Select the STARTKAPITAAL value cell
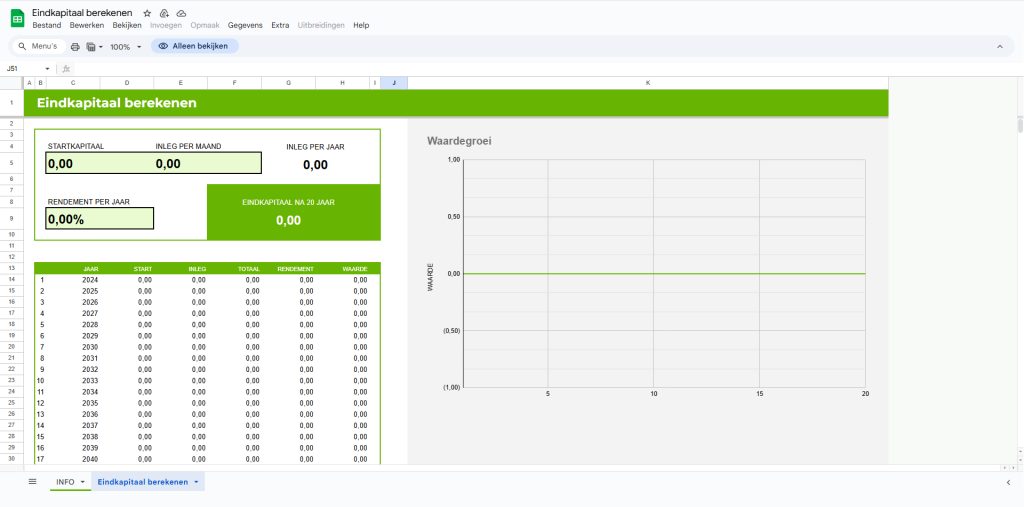The image size is (1024, 507). point(98,163)
